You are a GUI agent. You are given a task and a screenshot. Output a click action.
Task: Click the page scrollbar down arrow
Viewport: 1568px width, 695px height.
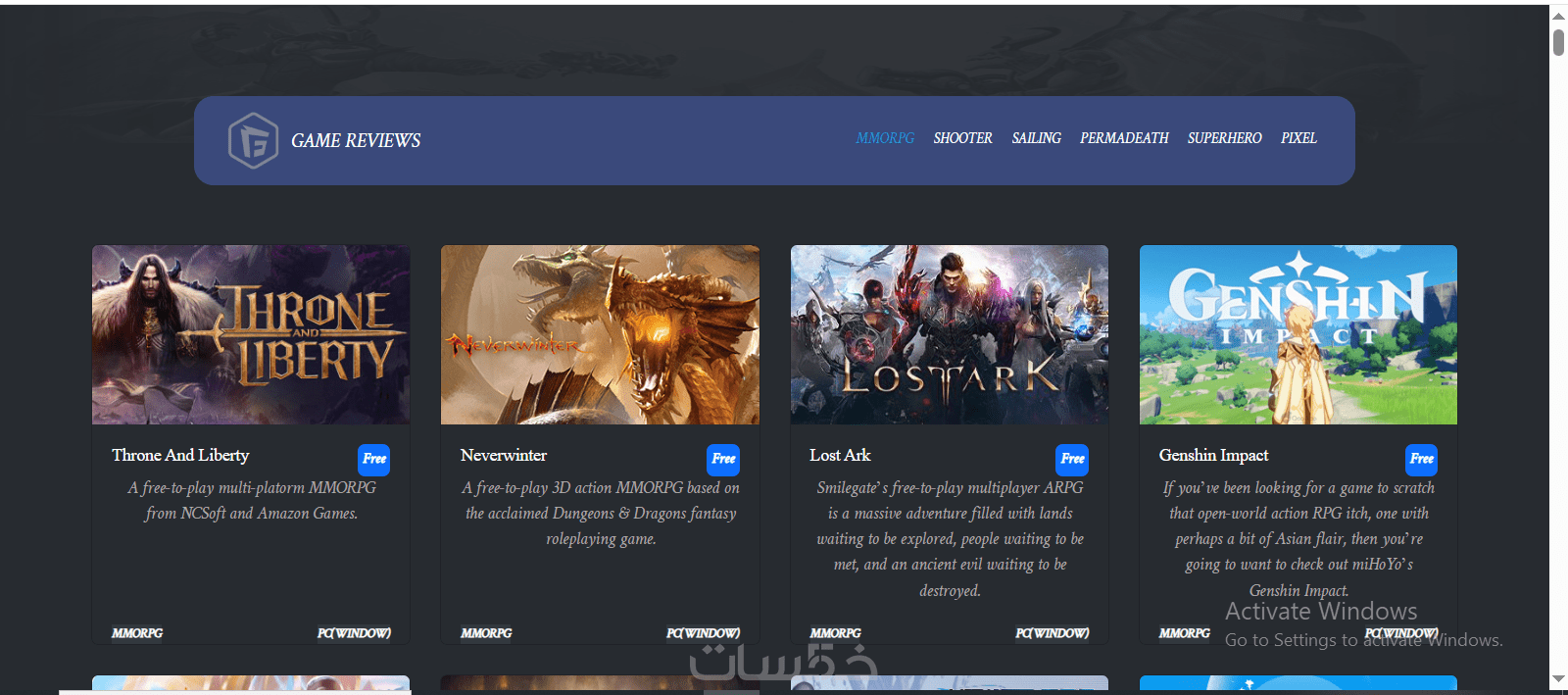click(1558, 679)
